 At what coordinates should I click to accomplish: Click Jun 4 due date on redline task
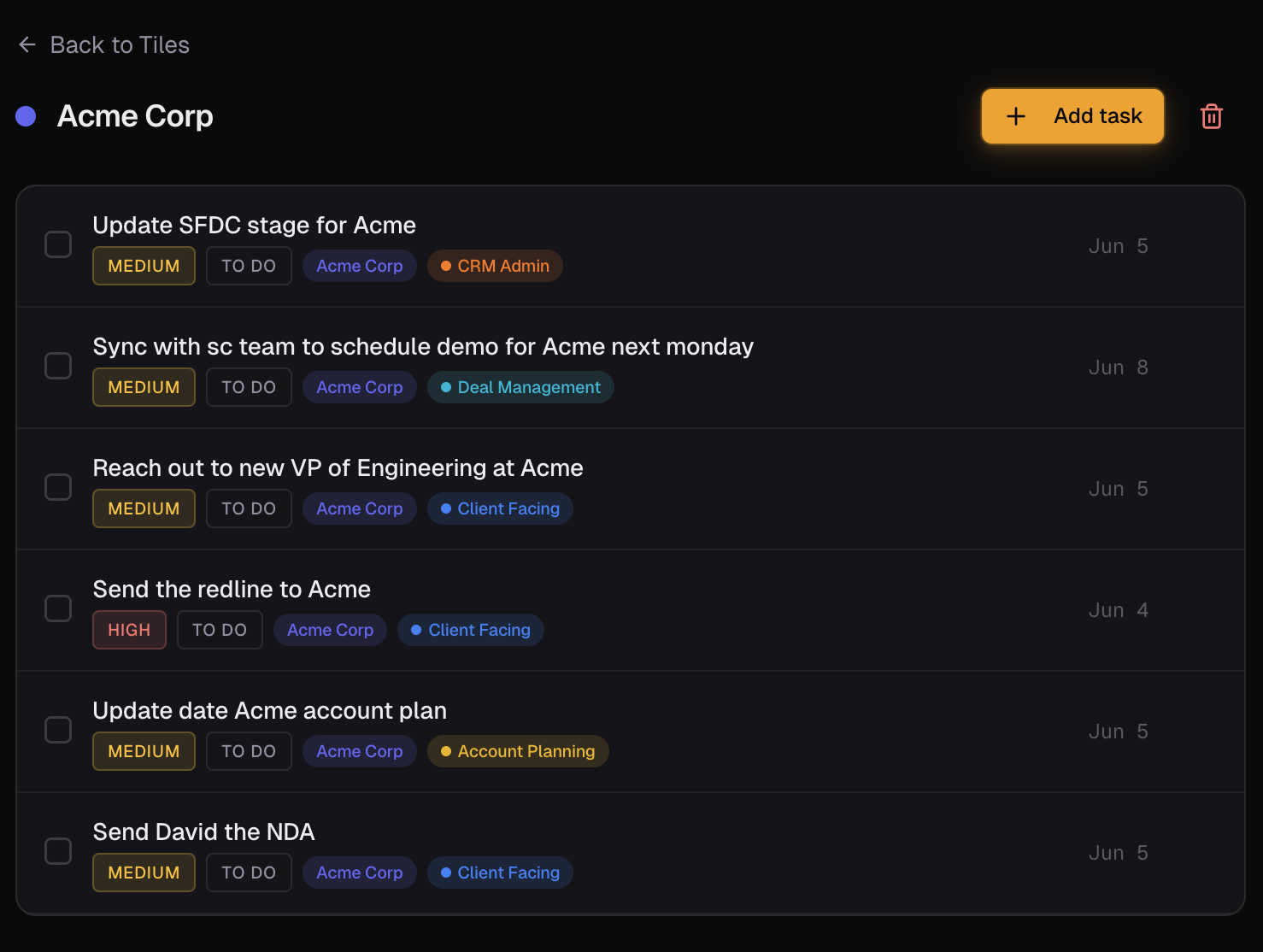1118,610
